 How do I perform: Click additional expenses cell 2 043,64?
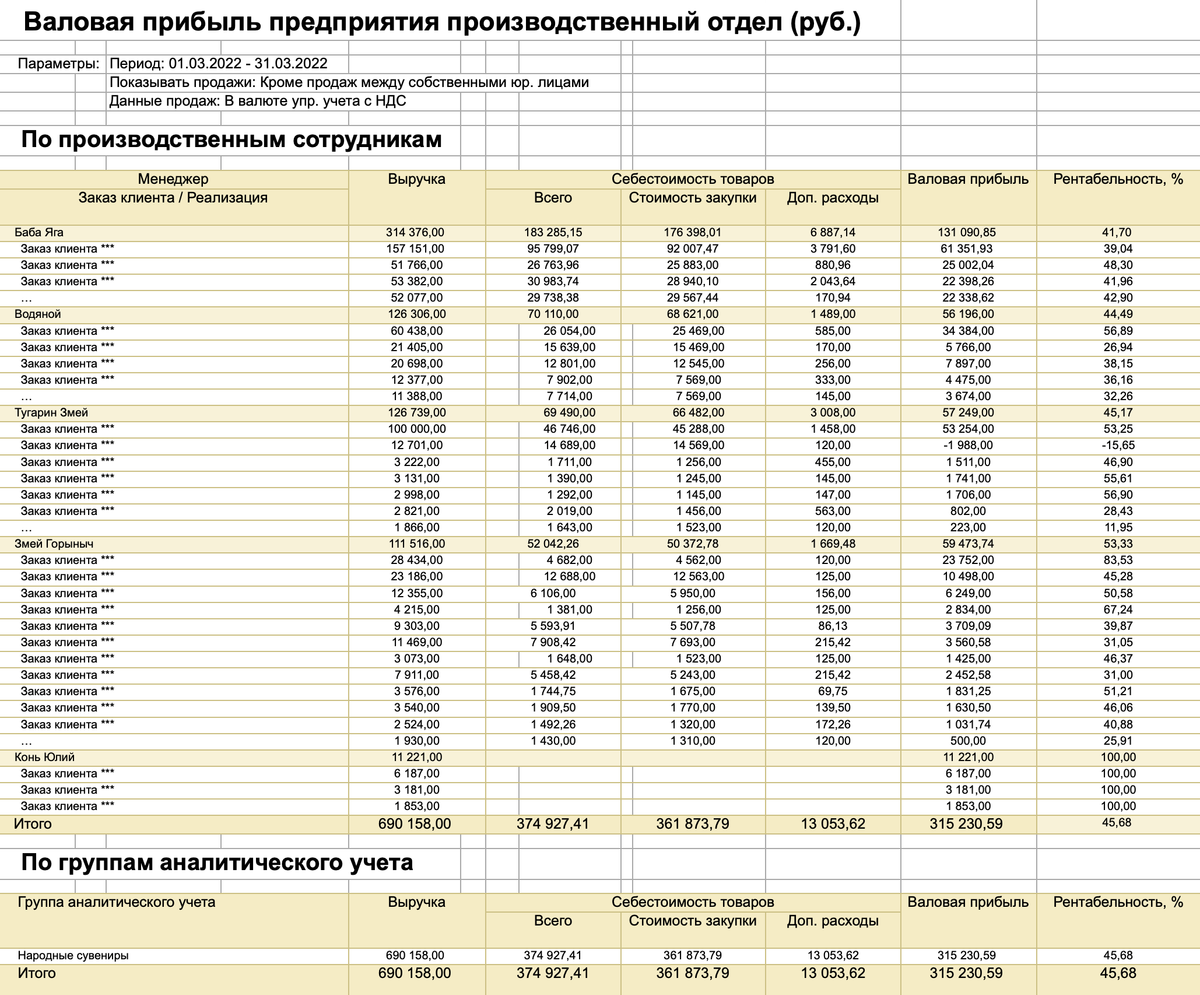pos(832,281)
